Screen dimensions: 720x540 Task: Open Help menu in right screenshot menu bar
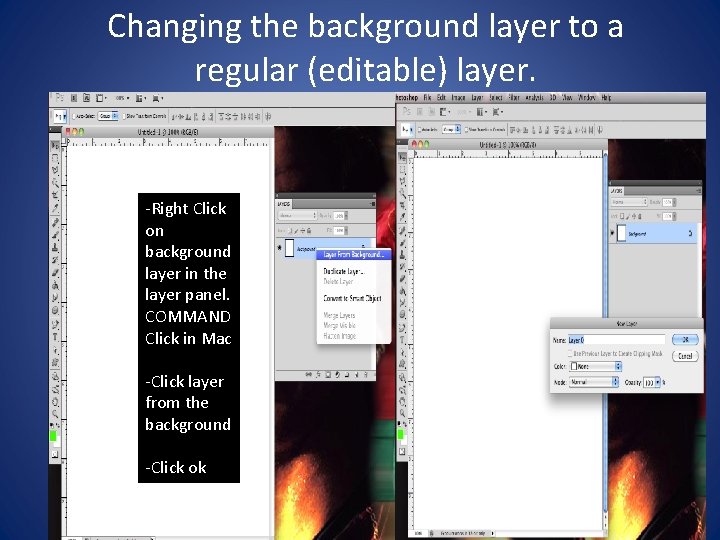tap(606, 98)
